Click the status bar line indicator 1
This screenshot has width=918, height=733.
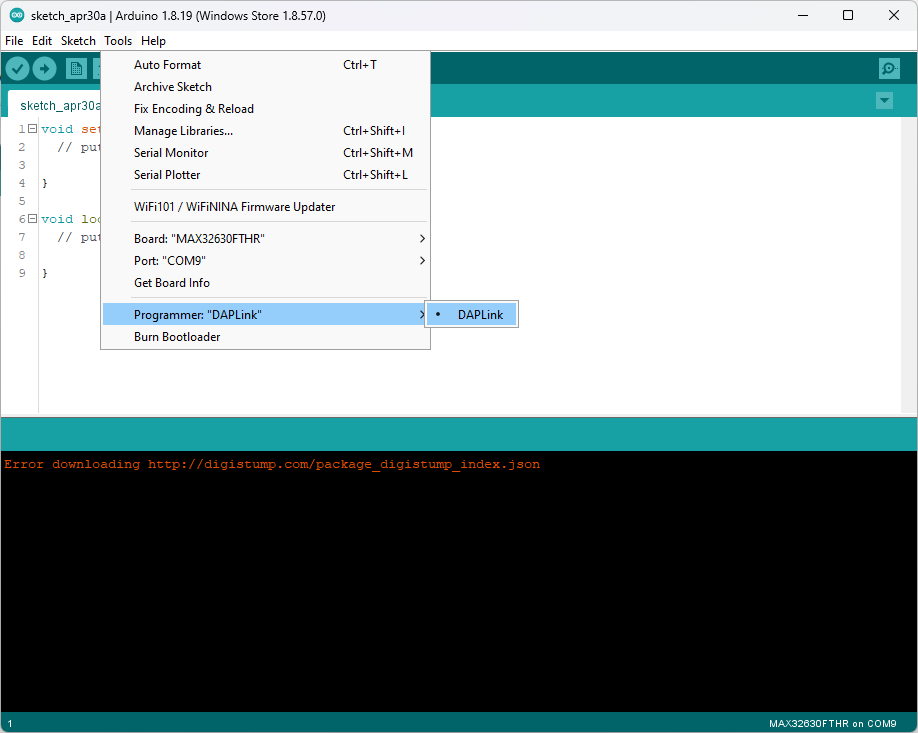coord(10,724)
